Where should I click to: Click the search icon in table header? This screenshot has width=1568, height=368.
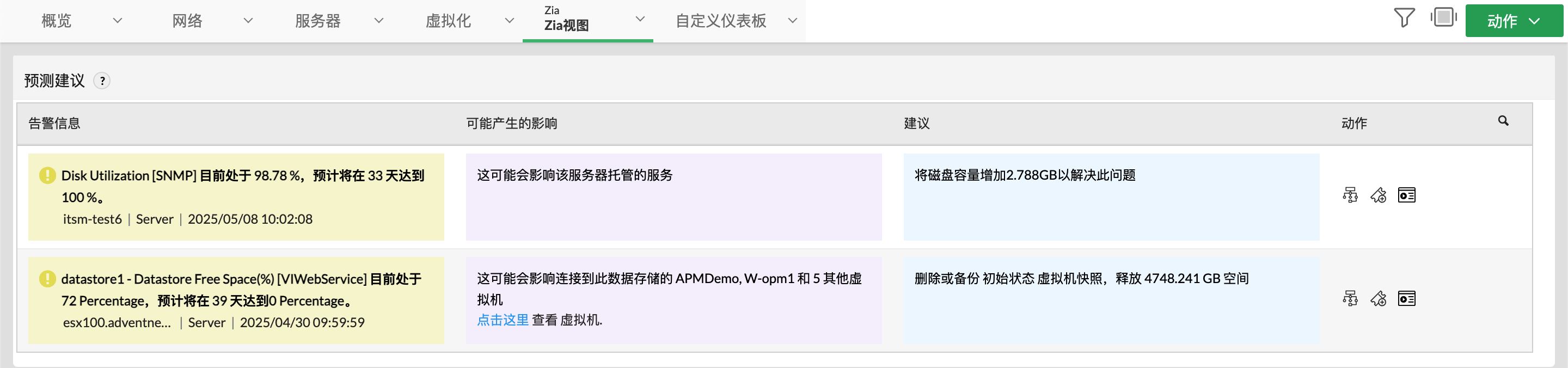coord(1503,121)
